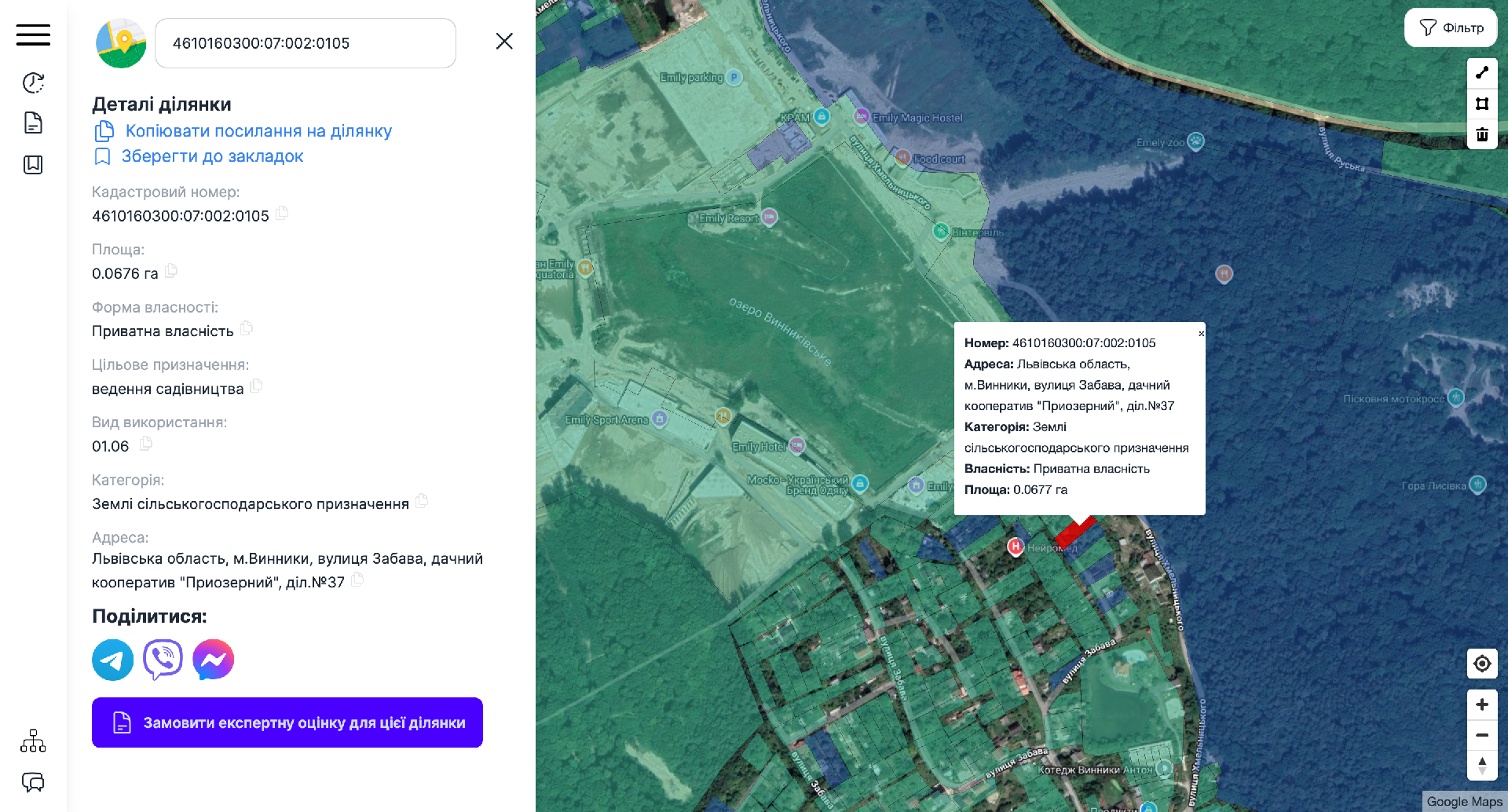Image resolution: width=1508 pixels, height=812 pixels.
Task: Zoom in on the map
Action: click(x=1482, y=704)
